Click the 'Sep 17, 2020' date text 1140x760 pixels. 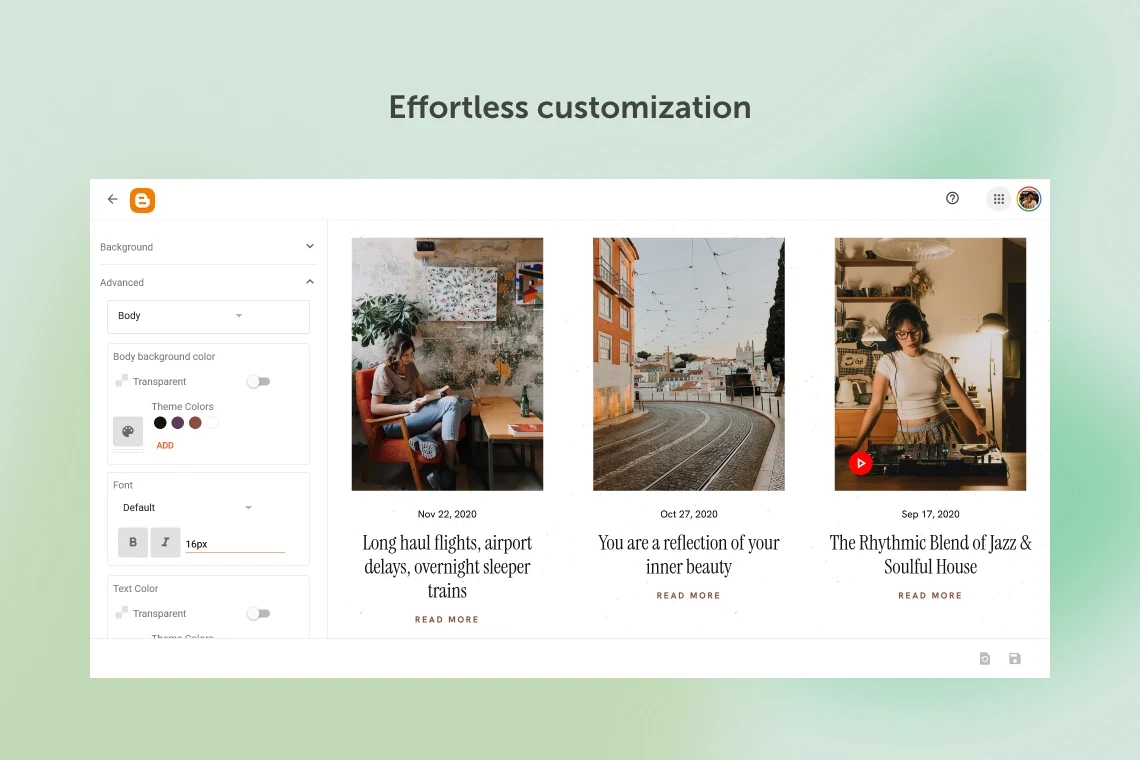930,514
